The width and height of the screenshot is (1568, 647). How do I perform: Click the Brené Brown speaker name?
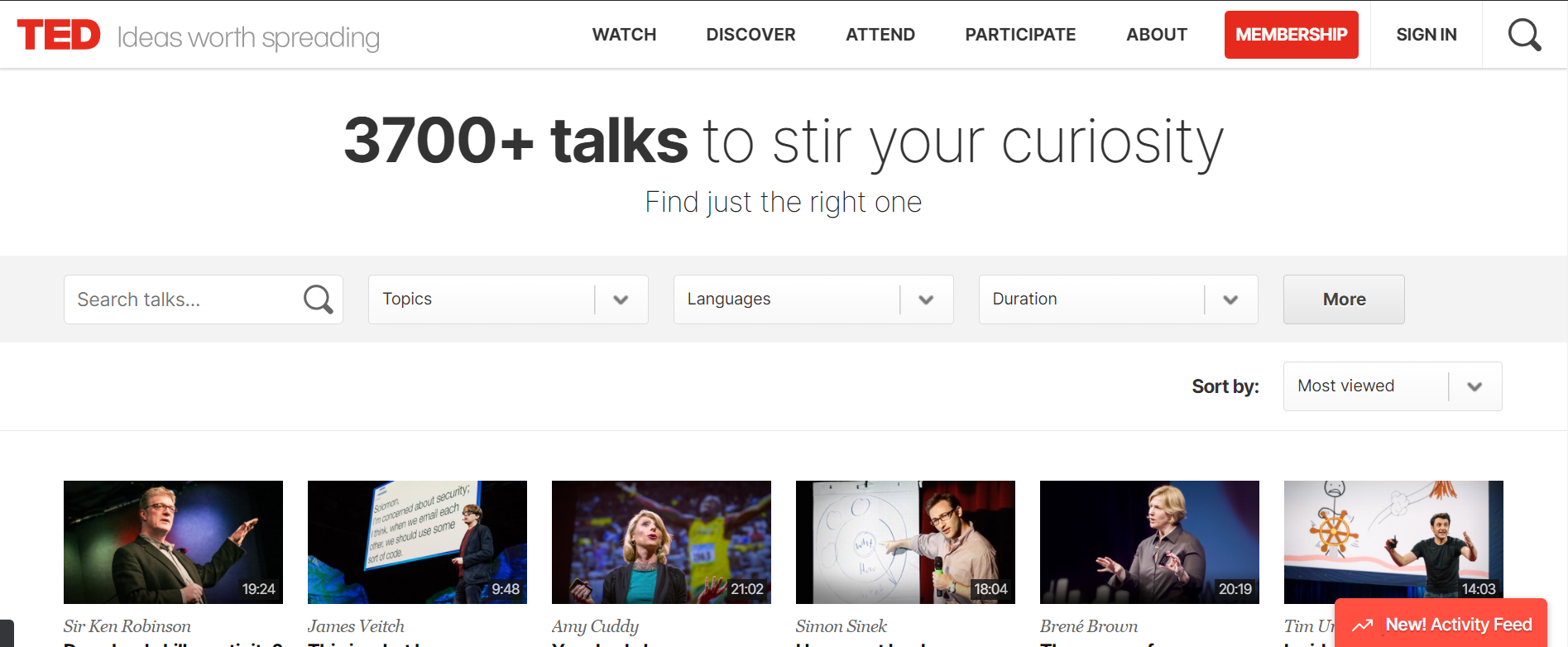coord(1089,626)
